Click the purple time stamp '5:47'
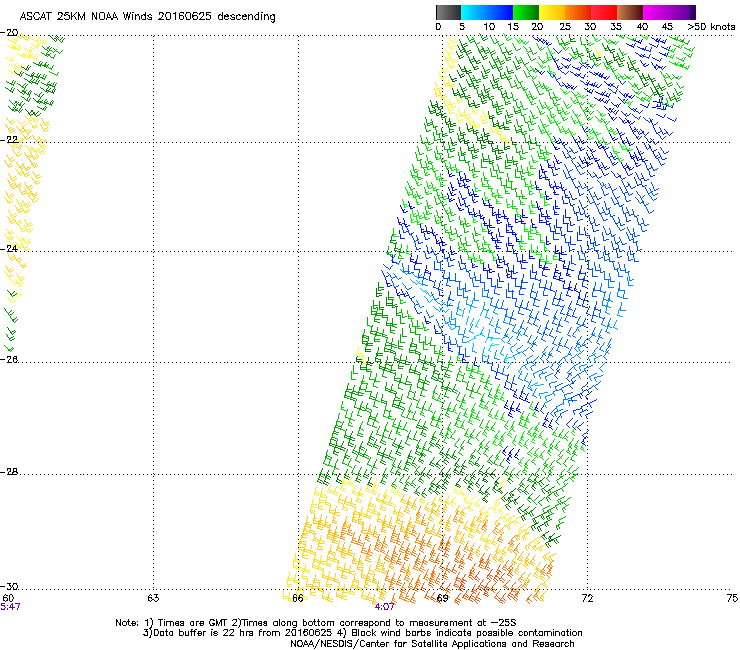The width and height of the screenshot is (740, 650). pyautogui.click(x=10, y=607)
